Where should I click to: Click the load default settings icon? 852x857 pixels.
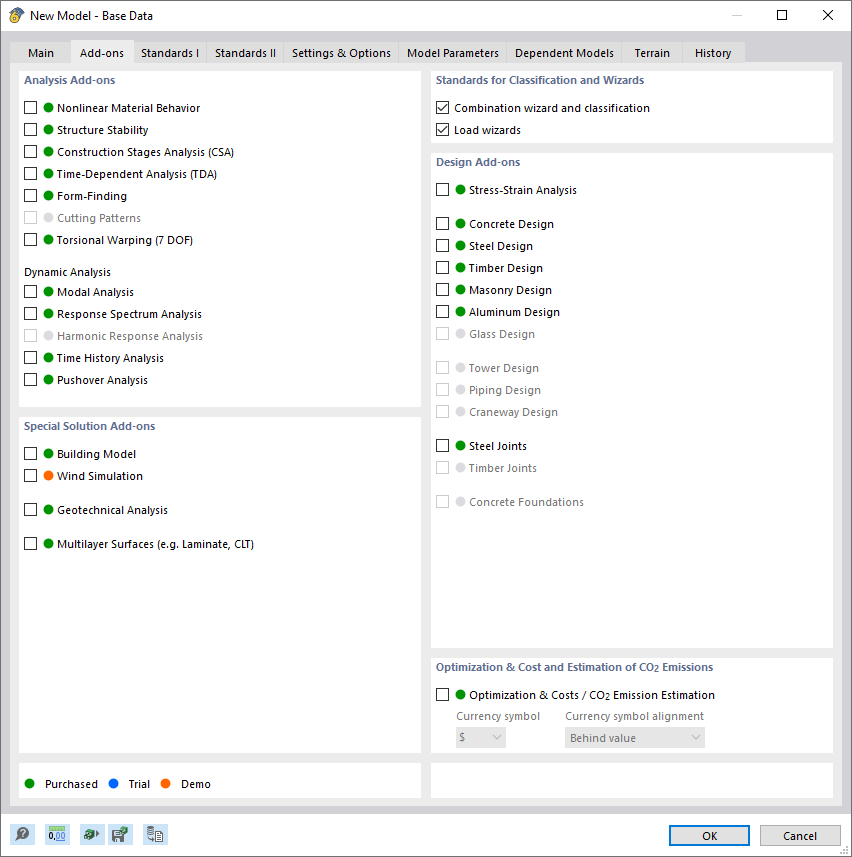(92, 835)
